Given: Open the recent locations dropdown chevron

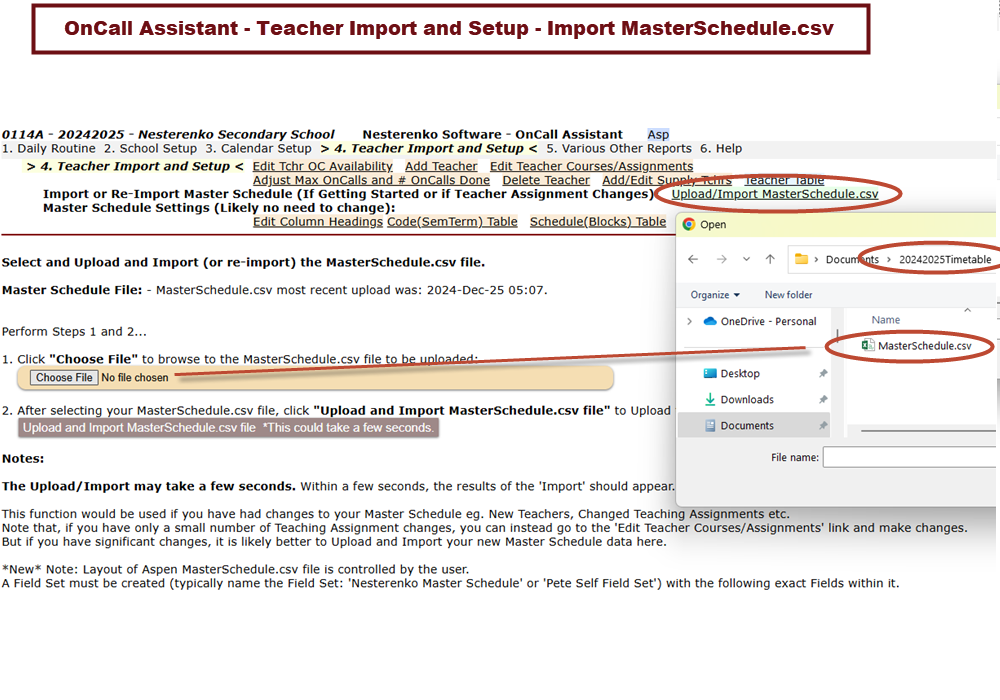Looking at the screenshot, I should coord(745,259).
